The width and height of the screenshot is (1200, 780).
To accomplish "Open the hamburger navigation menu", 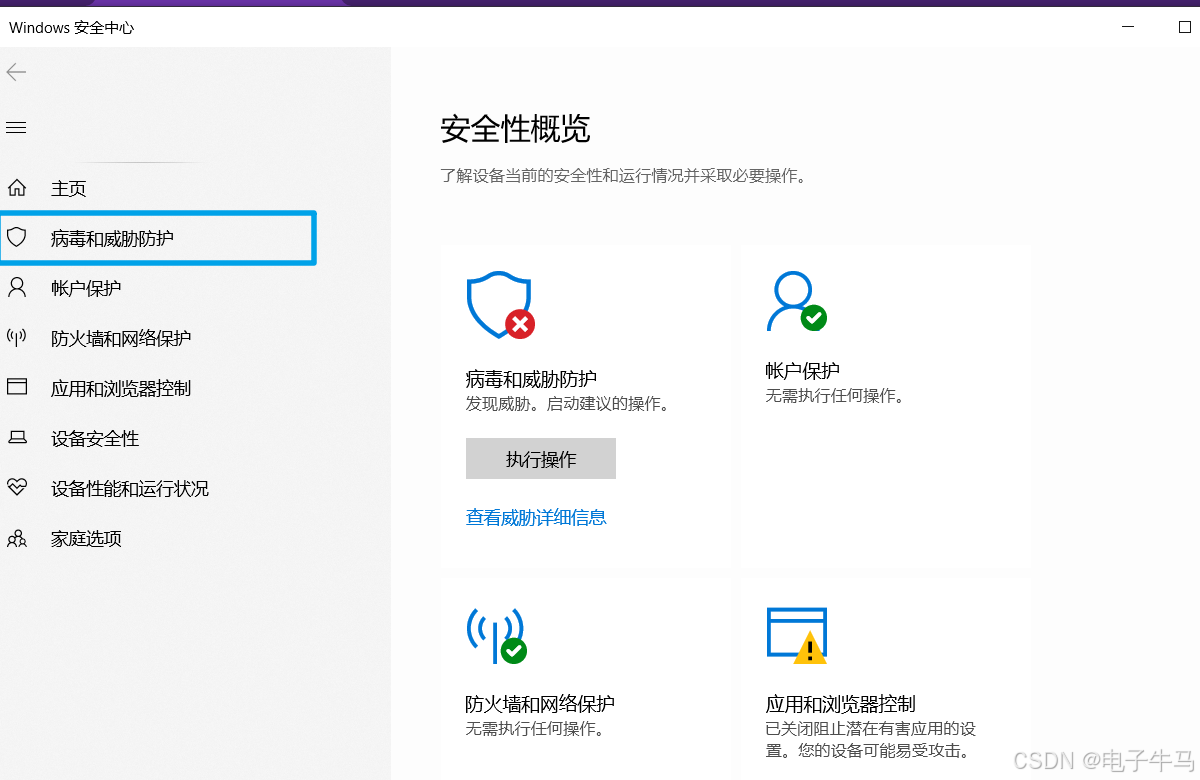I will pyautogui.click(x=16, y=128).
